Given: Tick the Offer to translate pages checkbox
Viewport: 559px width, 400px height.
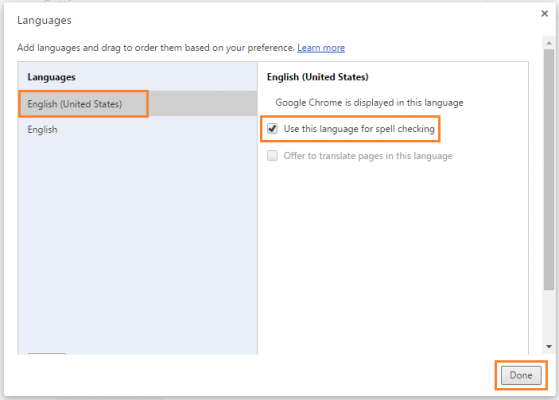Looking at the screenshot, I should 272,156.
